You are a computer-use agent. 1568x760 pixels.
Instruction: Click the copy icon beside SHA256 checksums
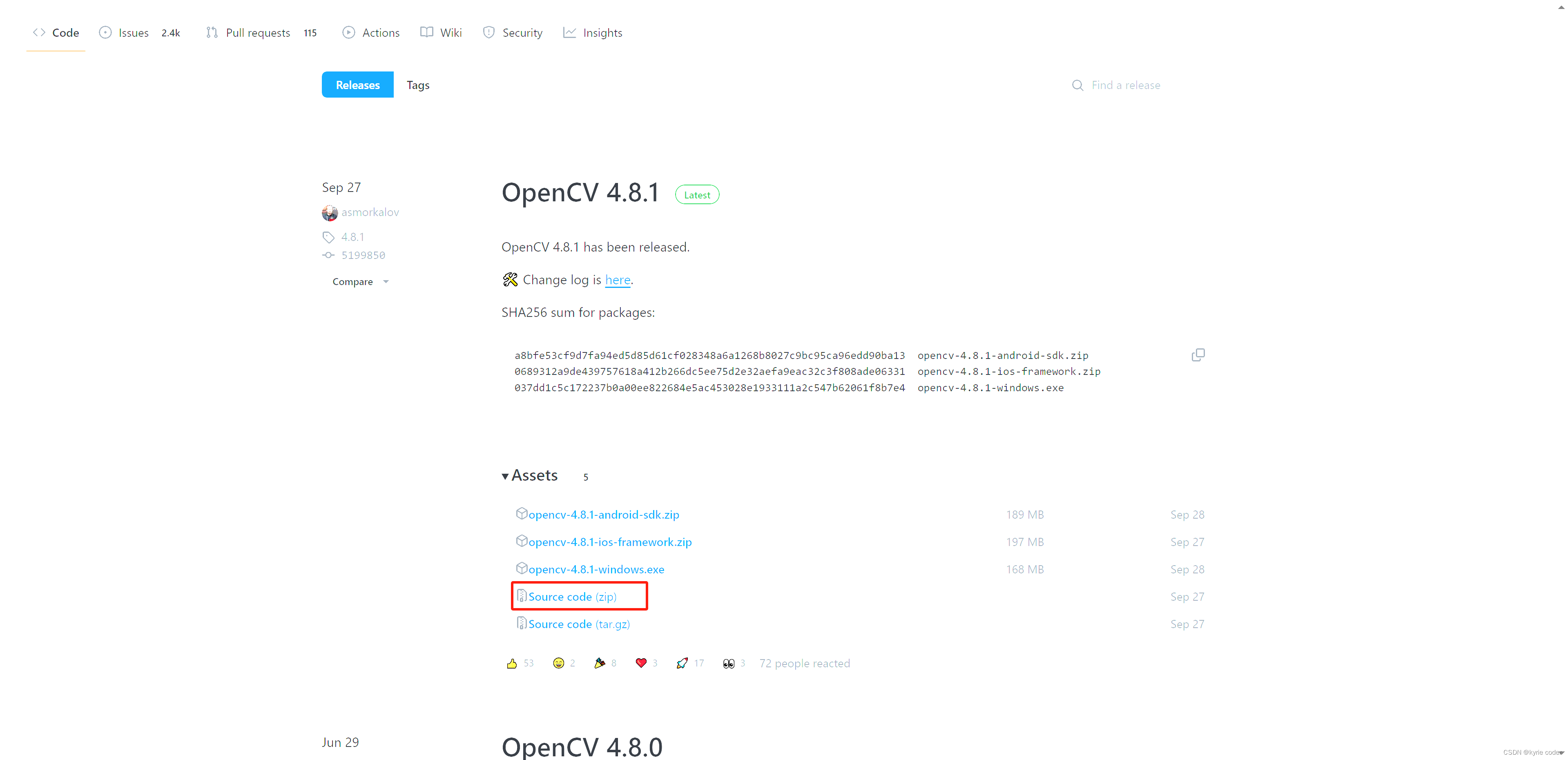coord(1197,354)
